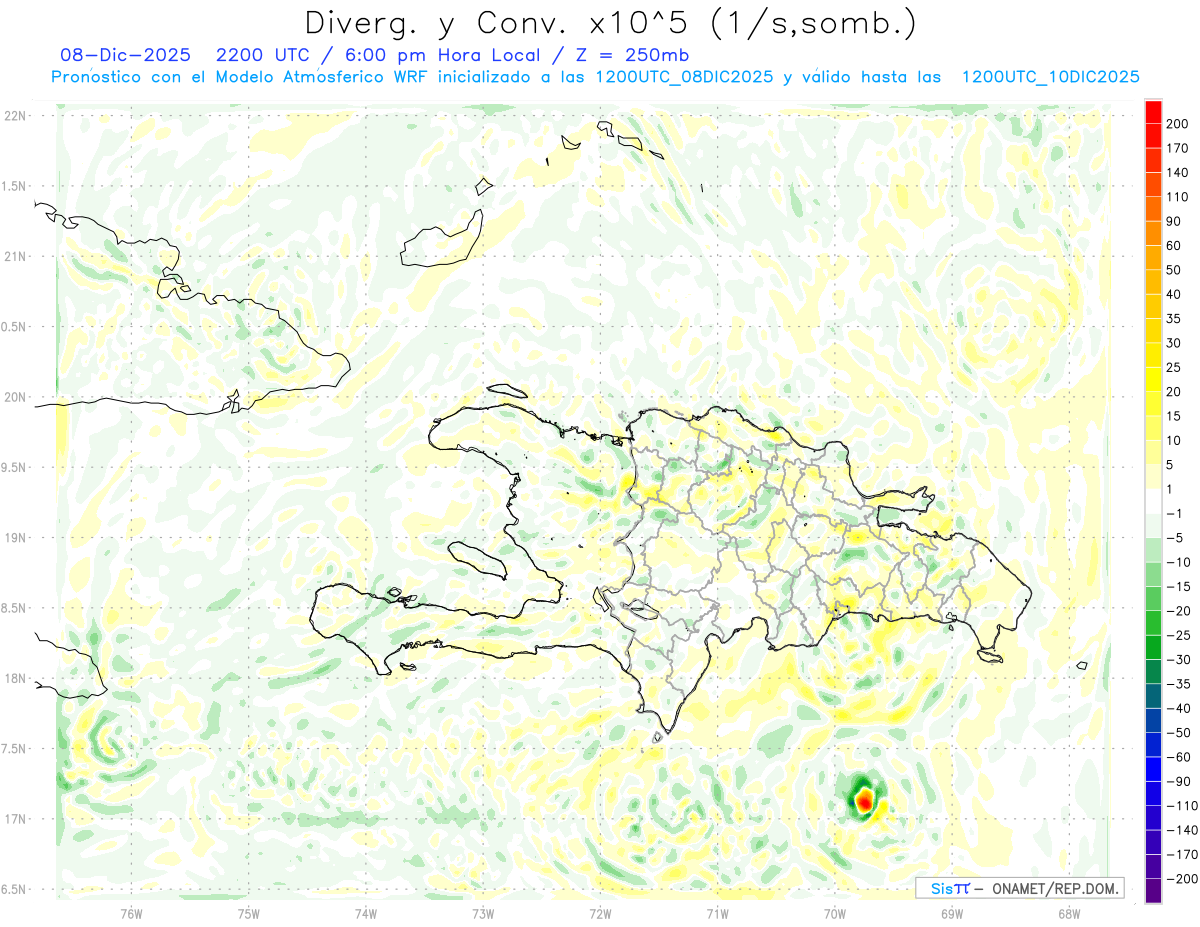Click the title 'Diverg. y Conv. x10^5 (1/s,somb.)'
The image size is (1200, 927).
point(610,23)
